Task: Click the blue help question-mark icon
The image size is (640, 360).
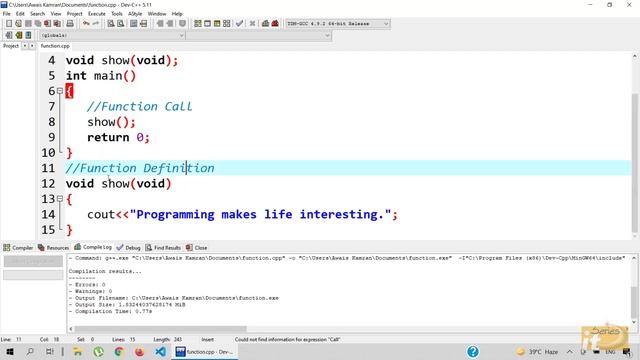Action: point(473,351)
